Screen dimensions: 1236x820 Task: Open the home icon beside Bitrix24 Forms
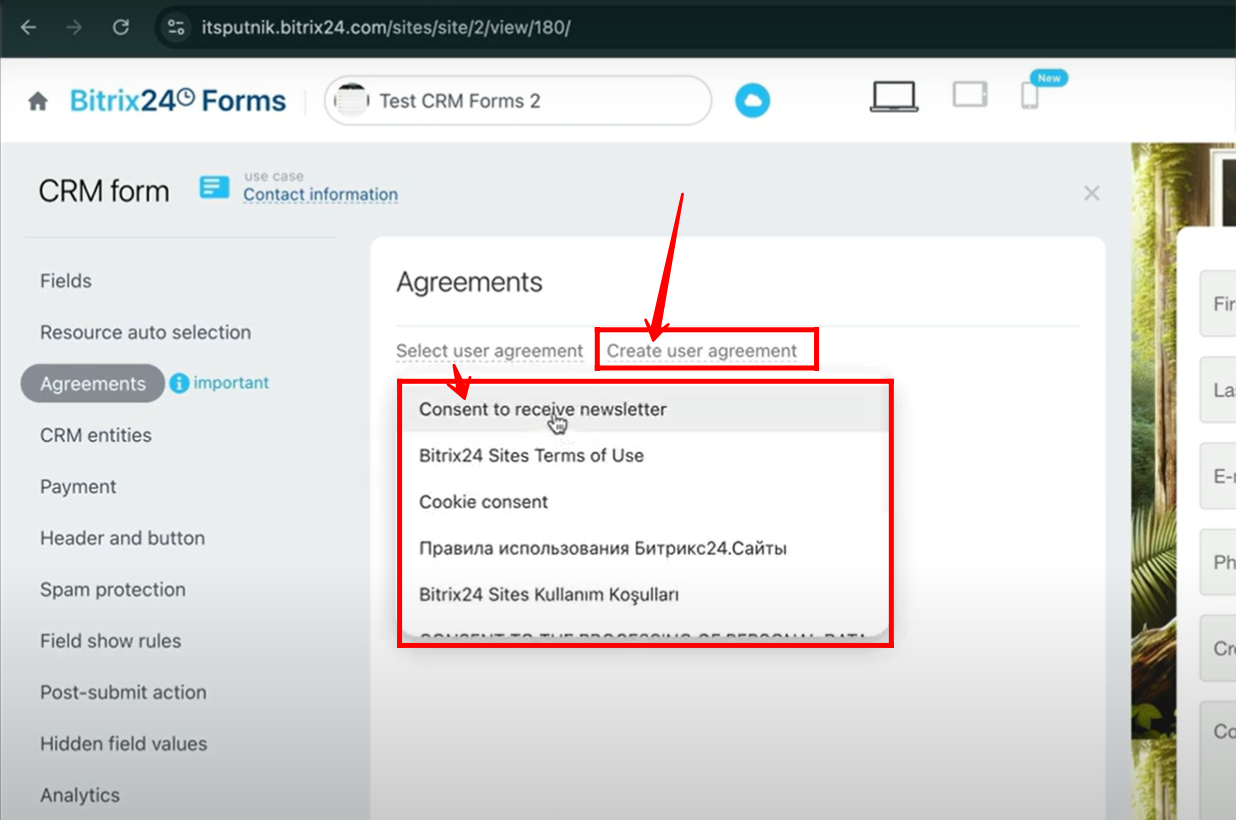click(x=38, y=101)
